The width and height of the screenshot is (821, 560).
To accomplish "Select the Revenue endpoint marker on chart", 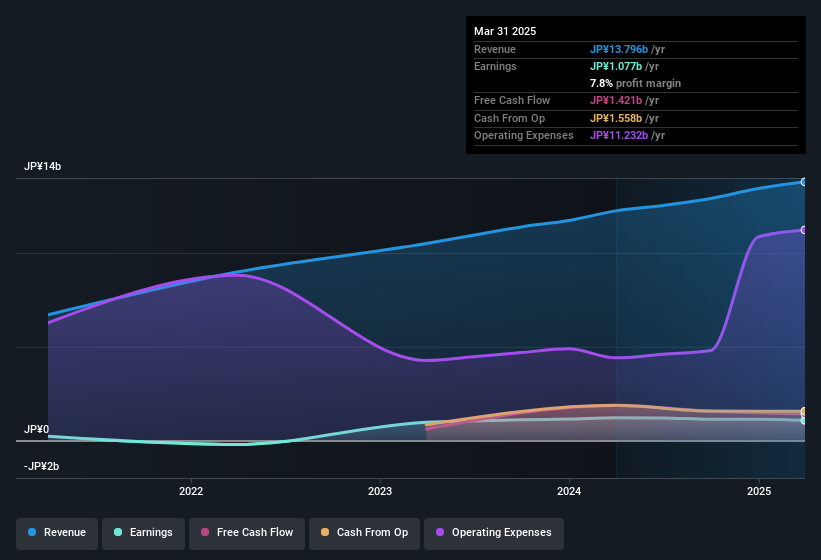I will coord(804,182).
